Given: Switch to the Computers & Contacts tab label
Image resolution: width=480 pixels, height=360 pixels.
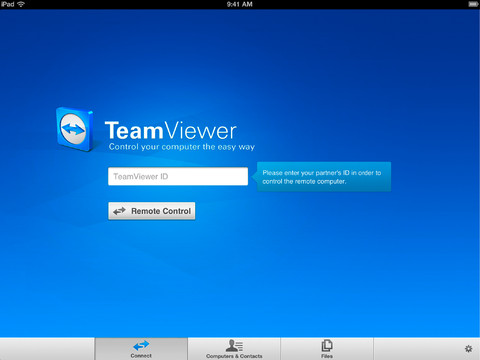Looking at the screenshot, I should (x=234, y=356).
